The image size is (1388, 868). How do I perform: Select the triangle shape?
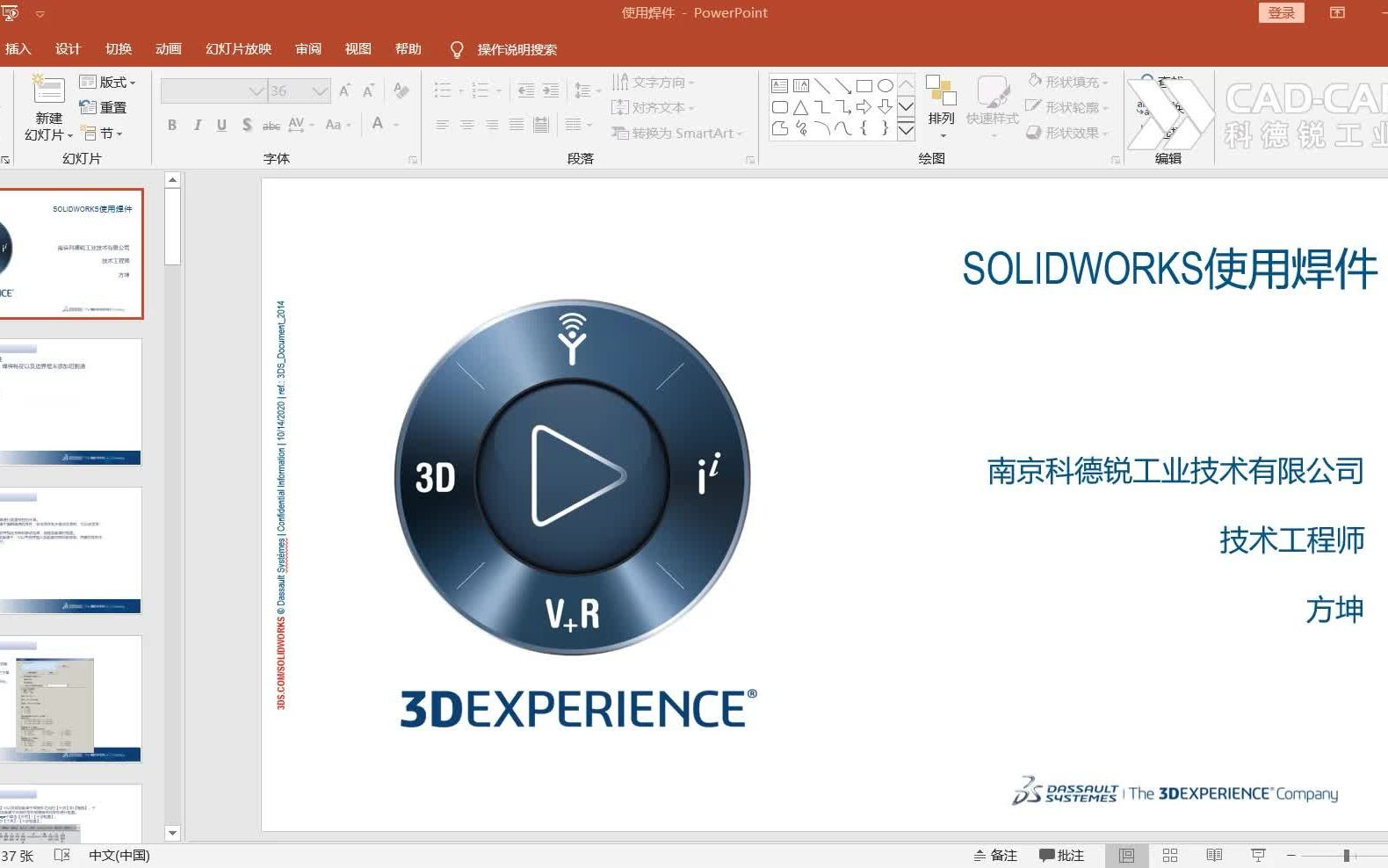pyautogui.click(x=800, y=107)
